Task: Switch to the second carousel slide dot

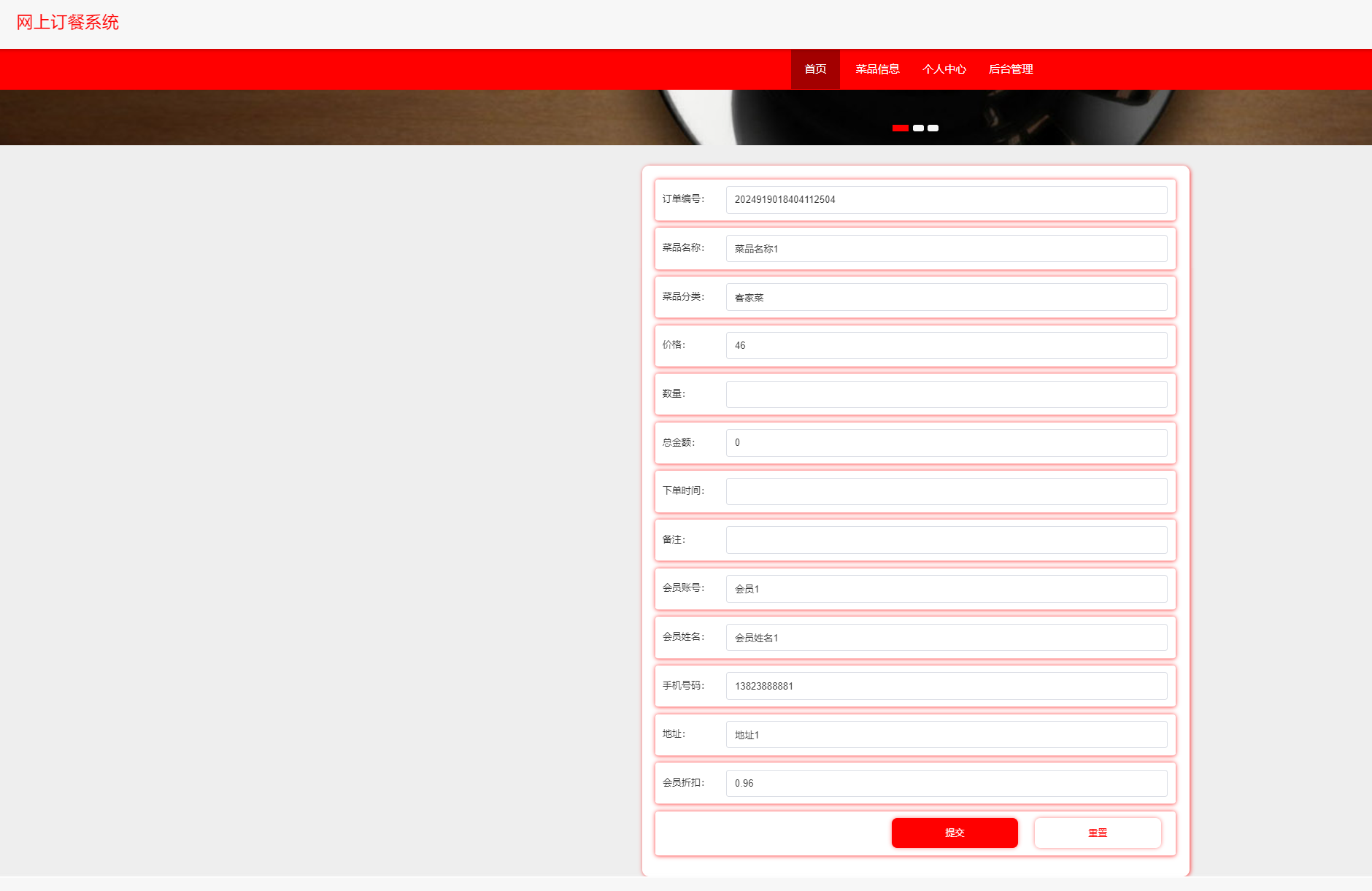Action: 918,128
